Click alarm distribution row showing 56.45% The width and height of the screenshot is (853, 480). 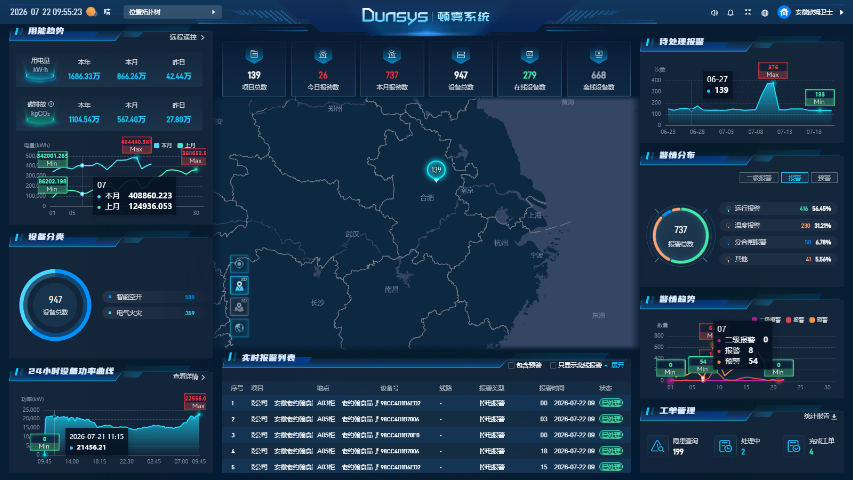pyautogui.click(x=777, y=208)
